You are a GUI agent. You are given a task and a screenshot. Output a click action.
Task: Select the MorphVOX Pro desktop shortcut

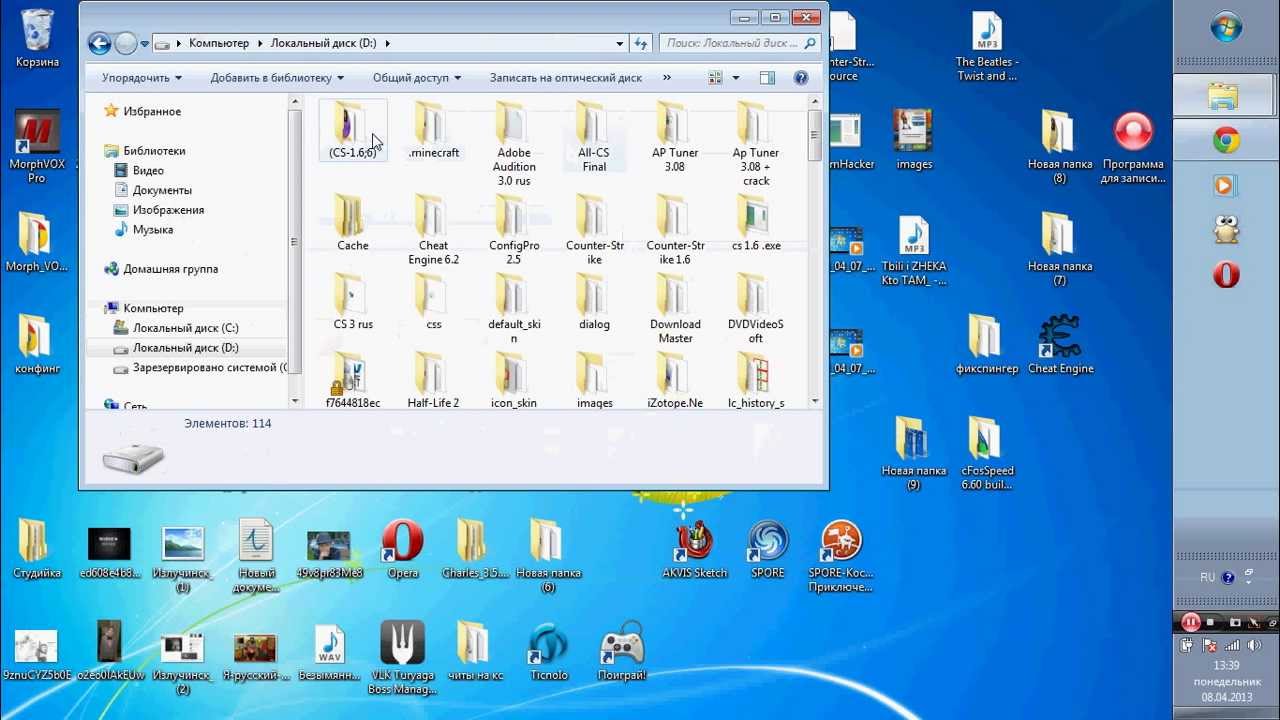click(36, 147)
